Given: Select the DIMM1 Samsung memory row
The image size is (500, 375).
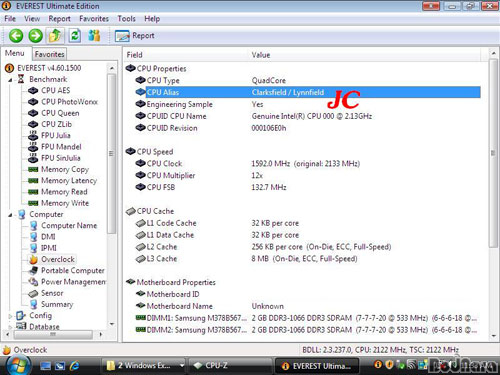Looking at the screenshot, I should pyautogui.click(x=303, y=318).
